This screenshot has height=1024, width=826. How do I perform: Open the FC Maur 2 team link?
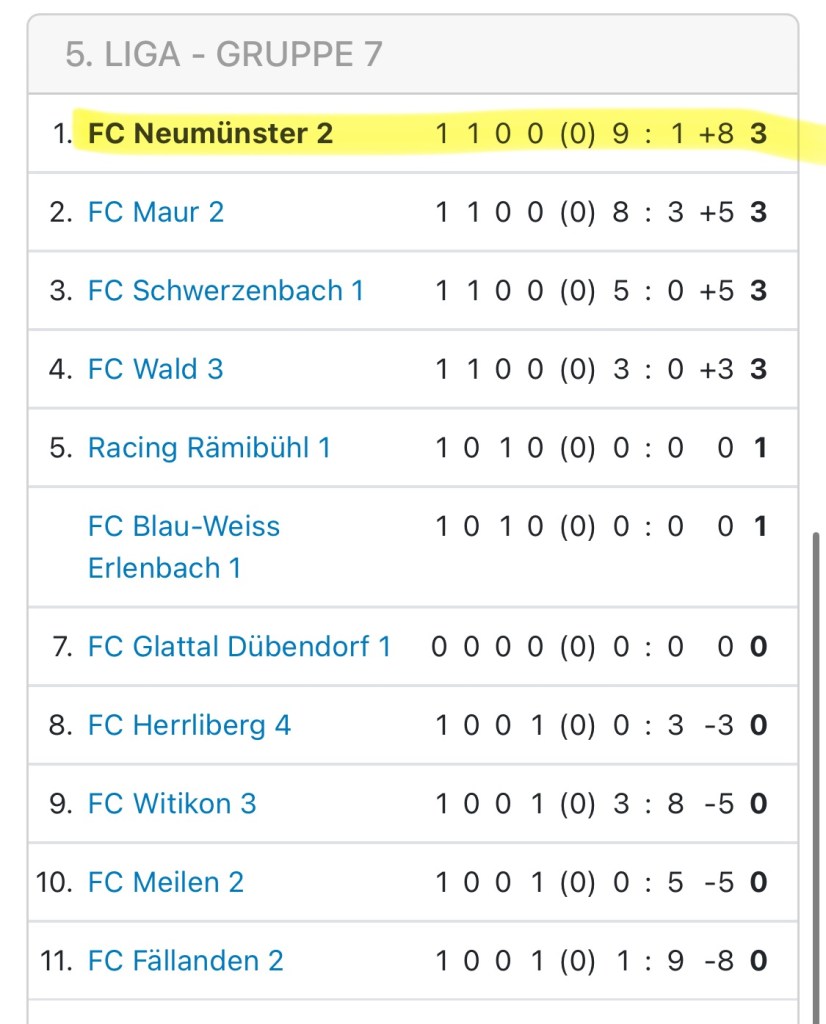(x=156, y=212)
